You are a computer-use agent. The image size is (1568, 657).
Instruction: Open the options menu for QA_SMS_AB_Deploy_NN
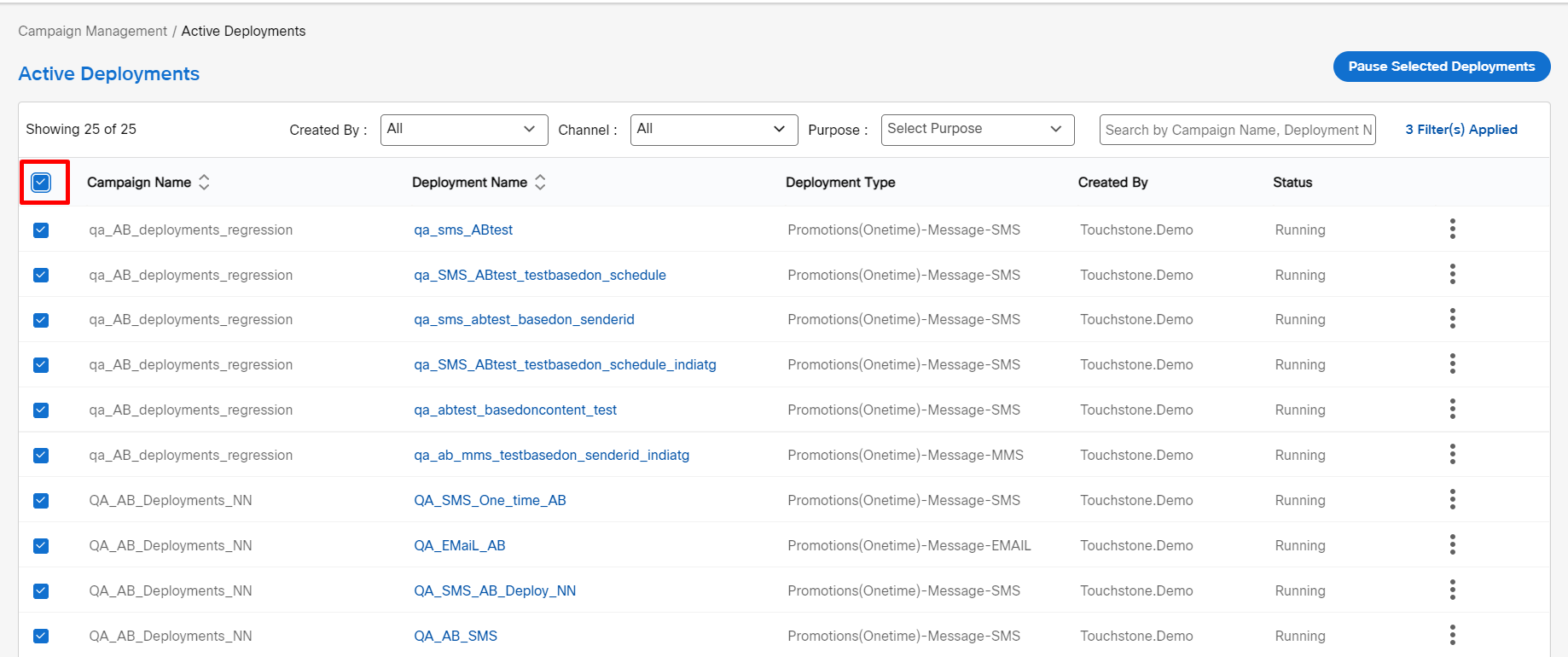(x=1452, y=590)
